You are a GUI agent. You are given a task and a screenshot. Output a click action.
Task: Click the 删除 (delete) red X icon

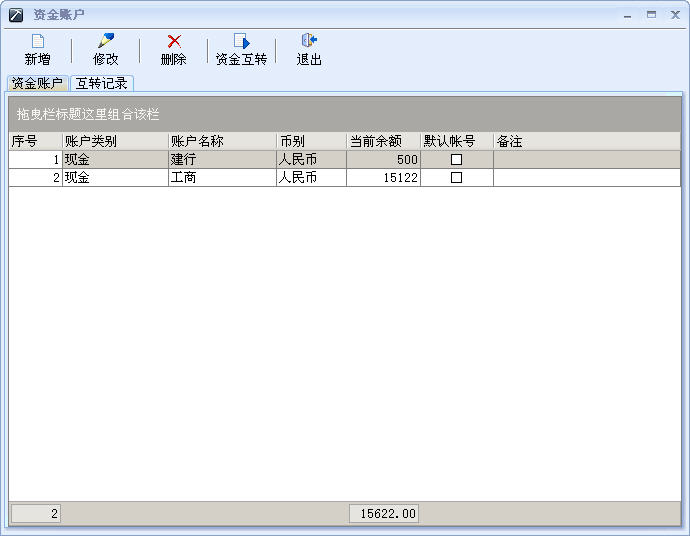tap(174, 41)
